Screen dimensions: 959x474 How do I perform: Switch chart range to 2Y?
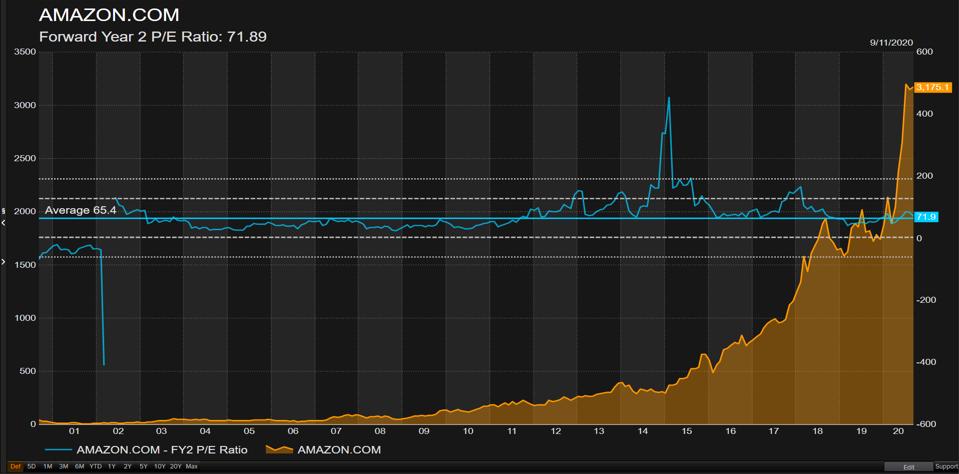coord(127,467)
